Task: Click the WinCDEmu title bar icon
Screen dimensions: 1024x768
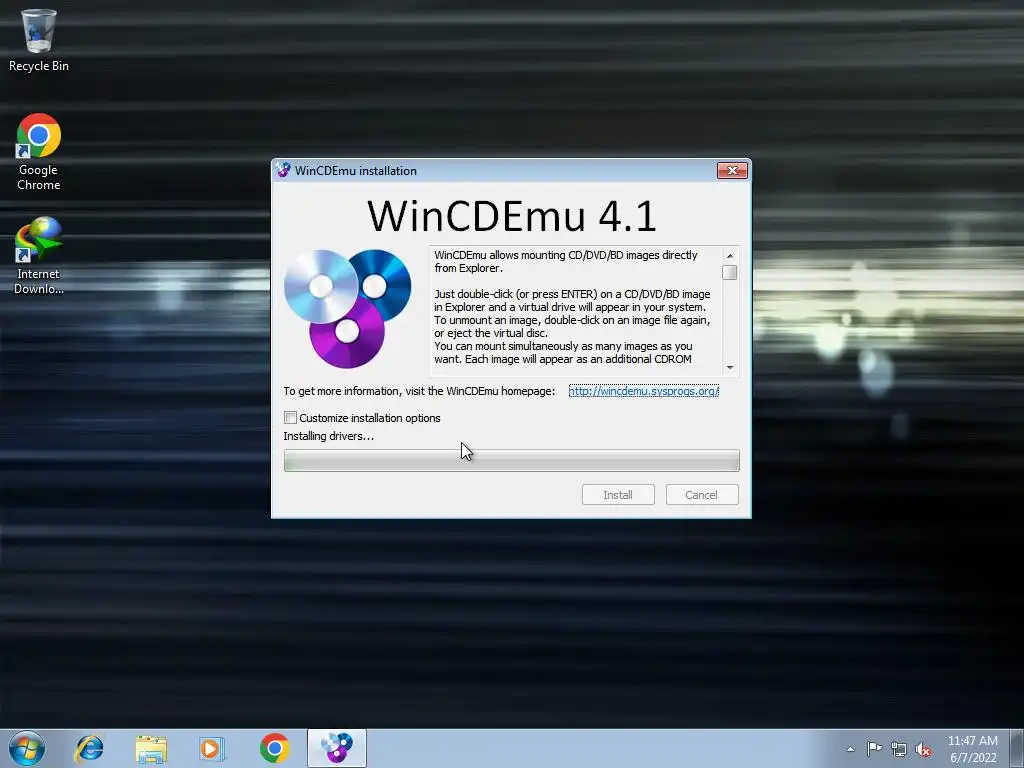Action: [x=283, y=170]
